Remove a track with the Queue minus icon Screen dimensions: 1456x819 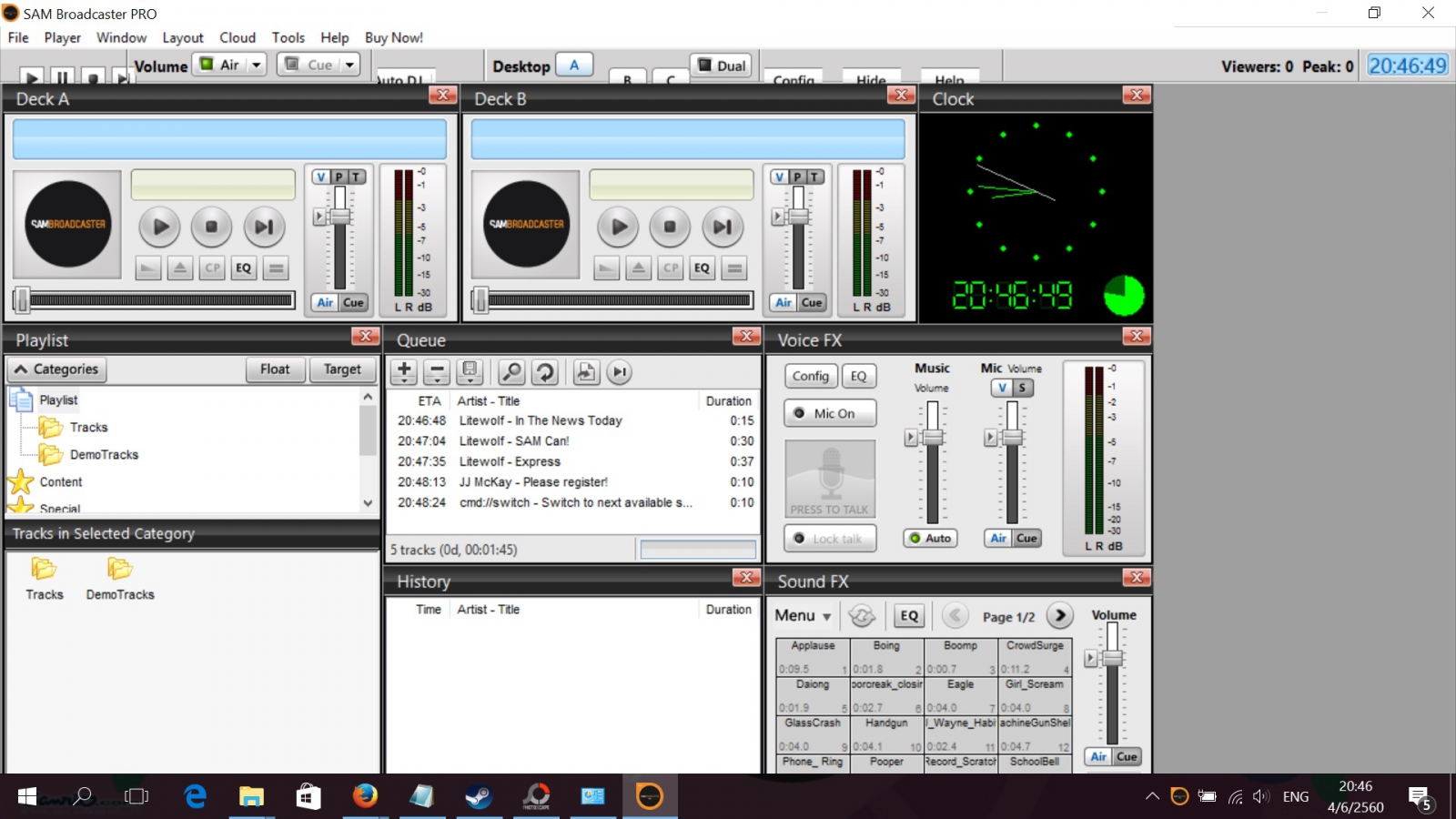(437, 371)
